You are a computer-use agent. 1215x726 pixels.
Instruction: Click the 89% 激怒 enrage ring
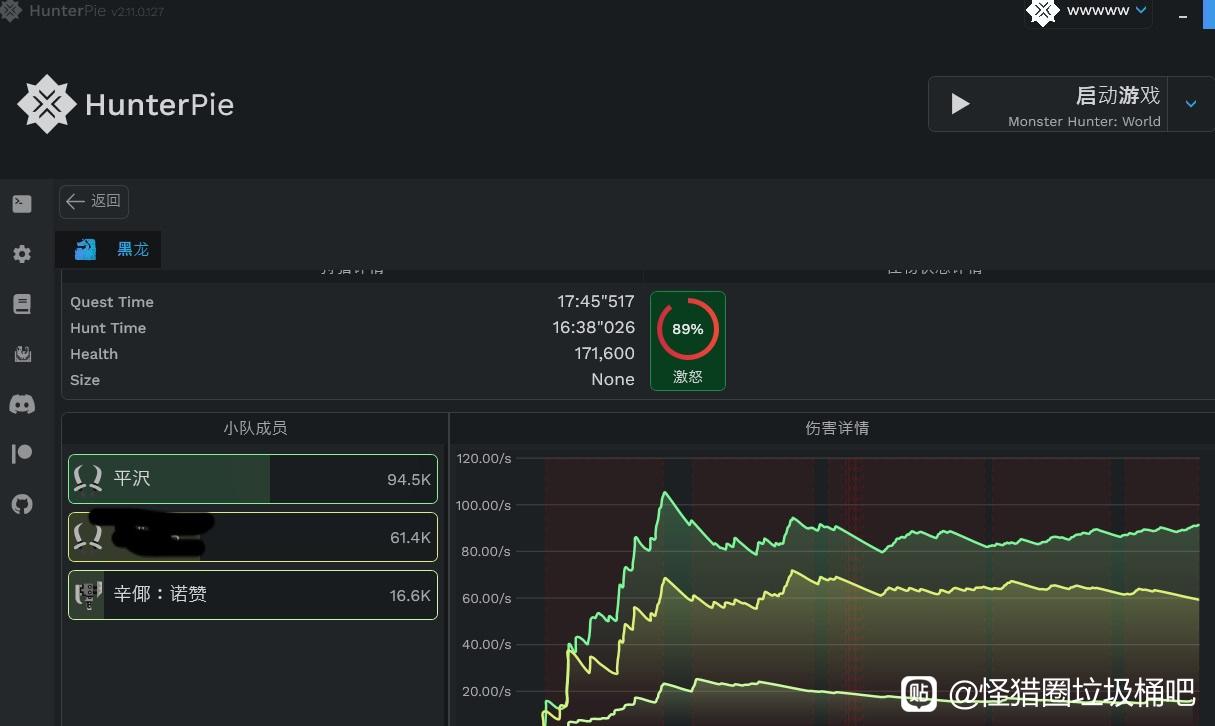(x=688, y=330)
